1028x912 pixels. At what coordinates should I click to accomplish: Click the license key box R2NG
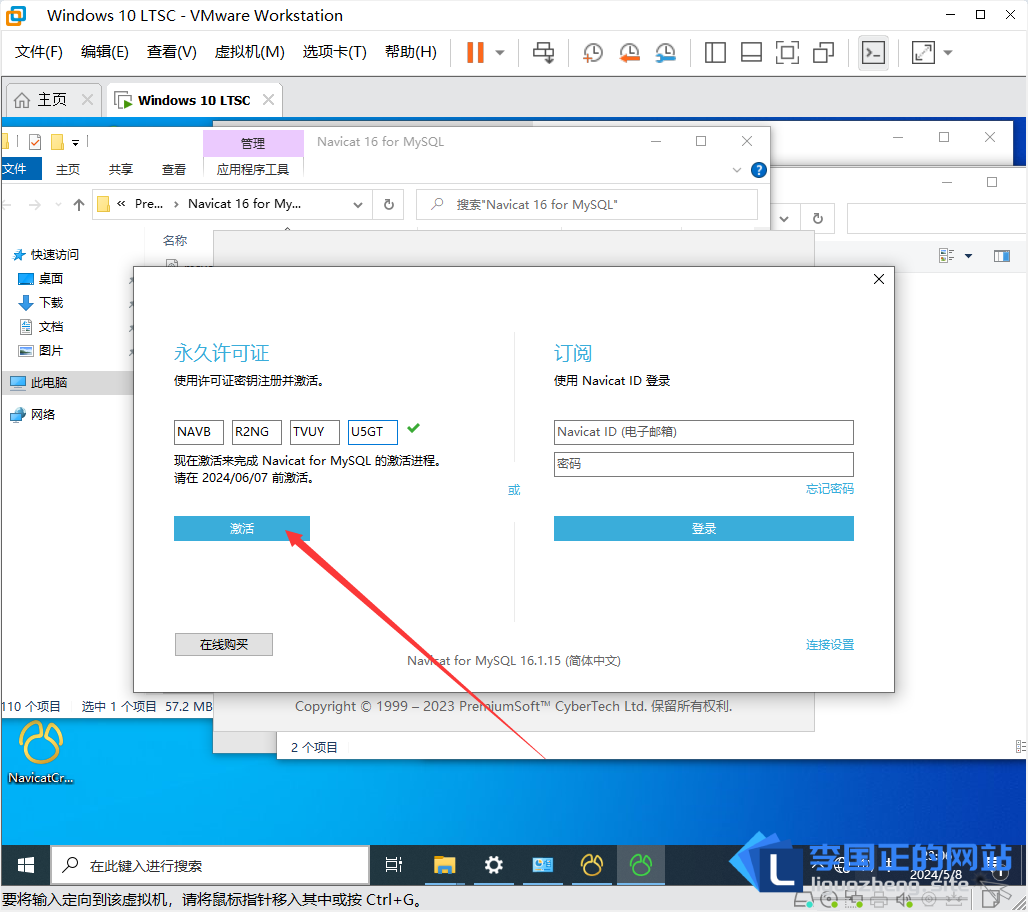coord(257,432)
